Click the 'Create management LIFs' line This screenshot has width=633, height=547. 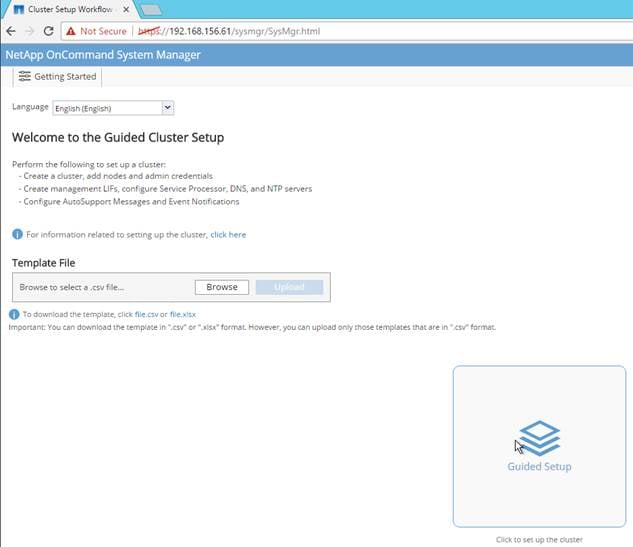[x=166, y=189]
